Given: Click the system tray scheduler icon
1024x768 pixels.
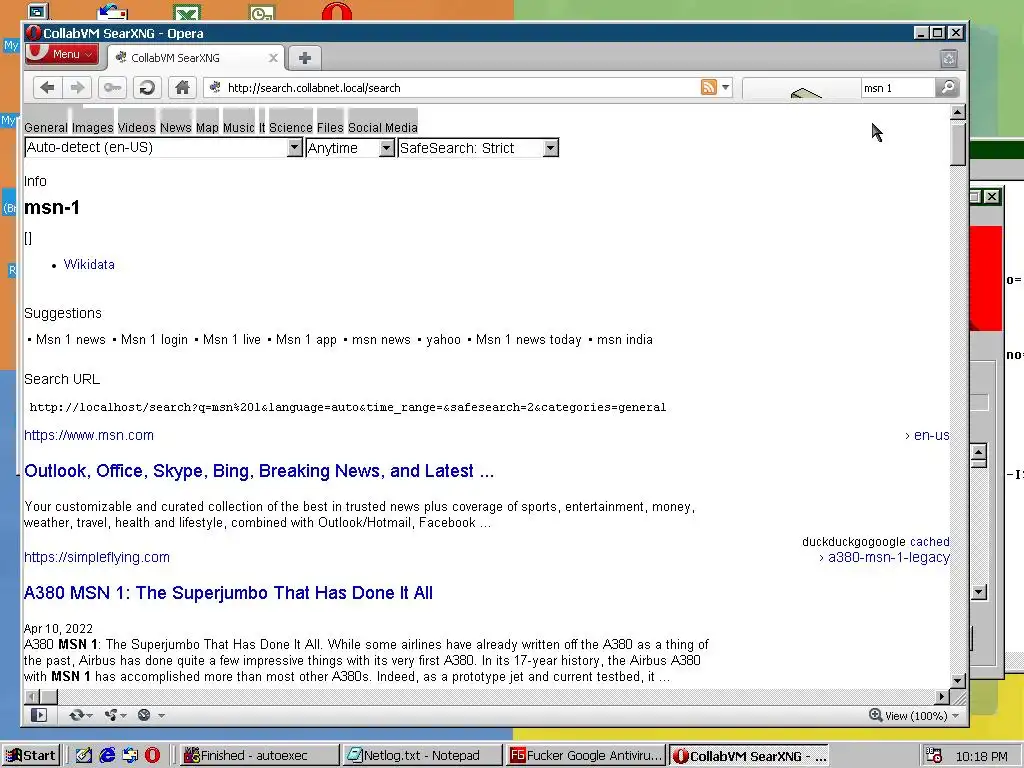Looking at the screenshot, I should tap(934, 756).
